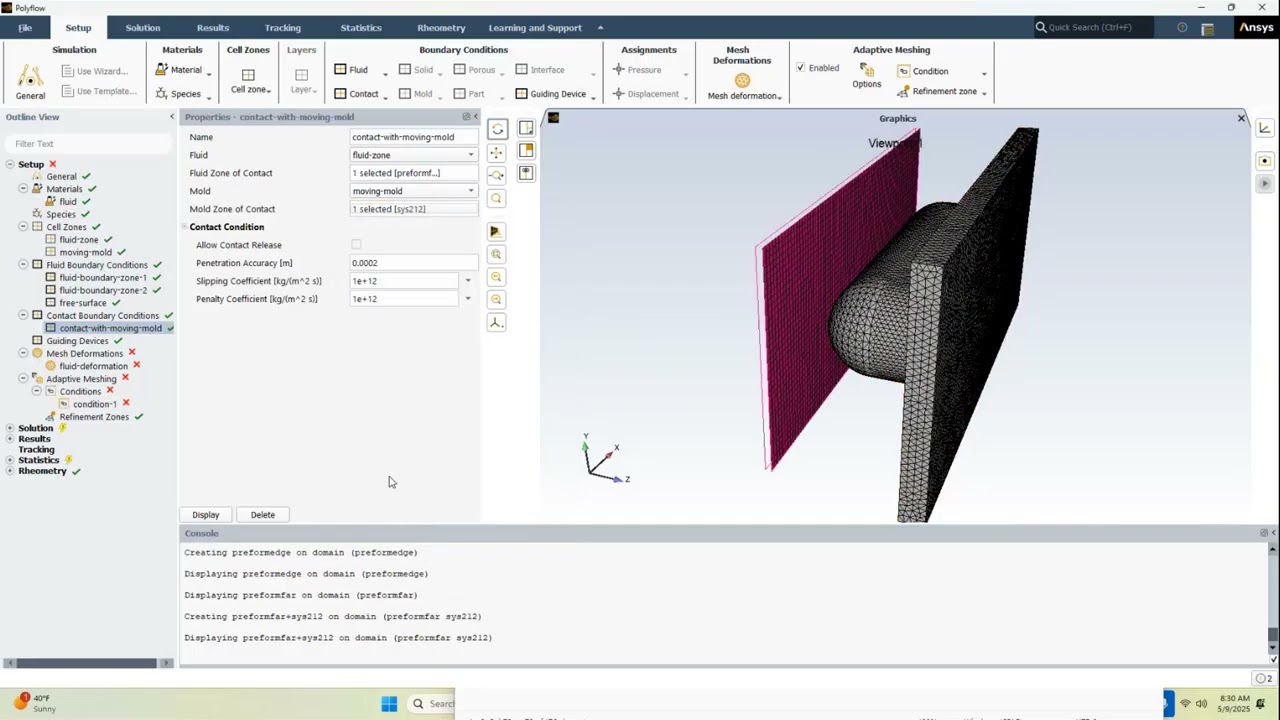Switch to the Results tab
Image resolution: width=1280 pixels, height=720 pixels.
coord(213,27)
